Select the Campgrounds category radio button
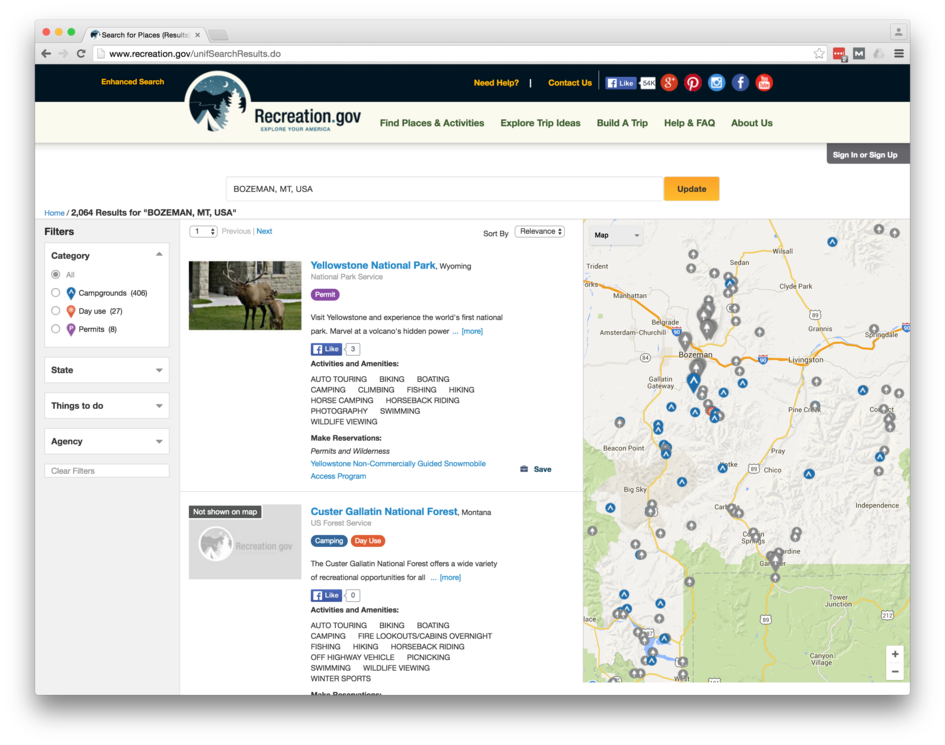 pos(56,293)
